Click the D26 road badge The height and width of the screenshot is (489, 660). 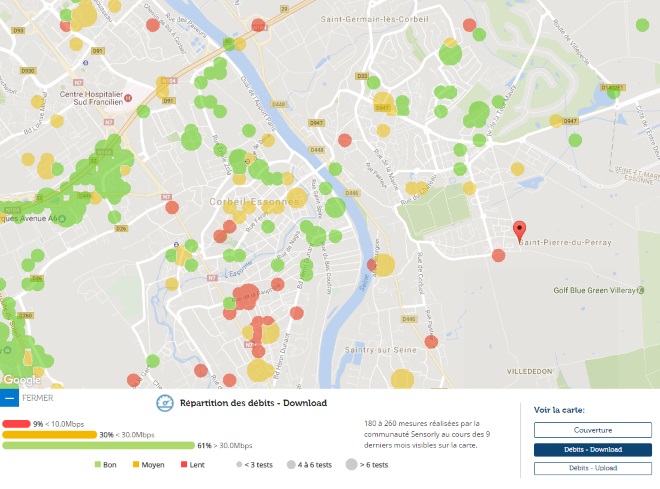coord(121,229)
